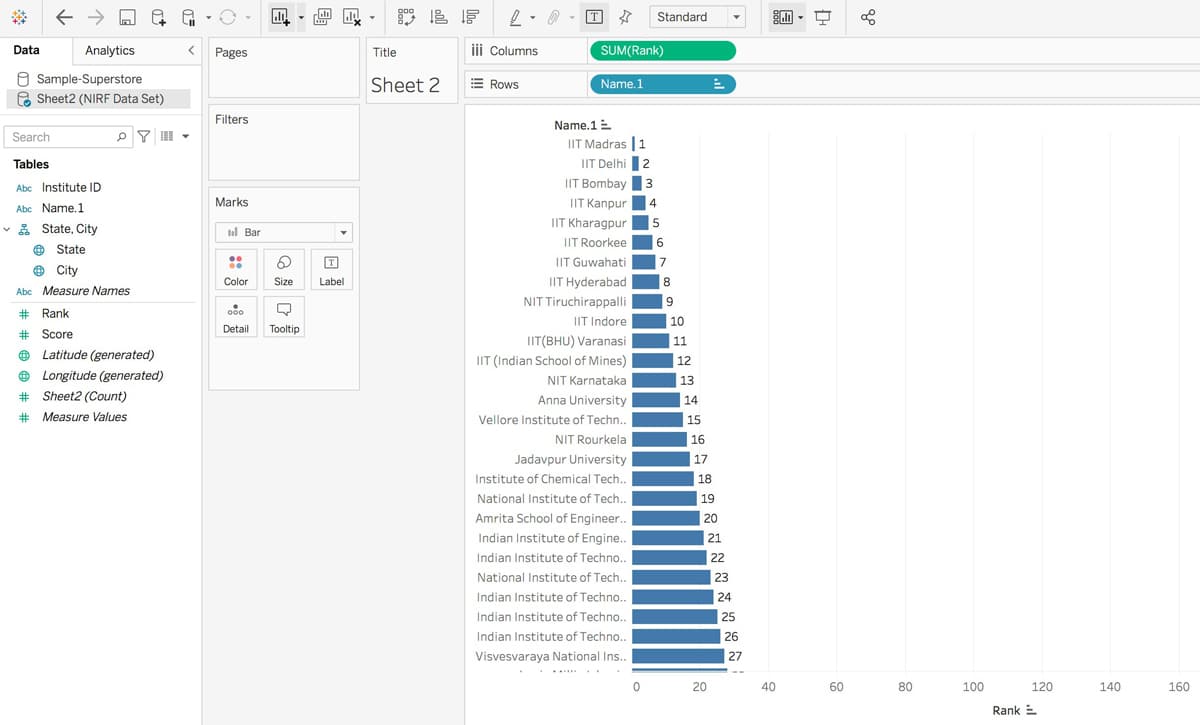Click the Undo back arrow
The width and height of the screenshot is (1200, 725).
click(64, 17)
